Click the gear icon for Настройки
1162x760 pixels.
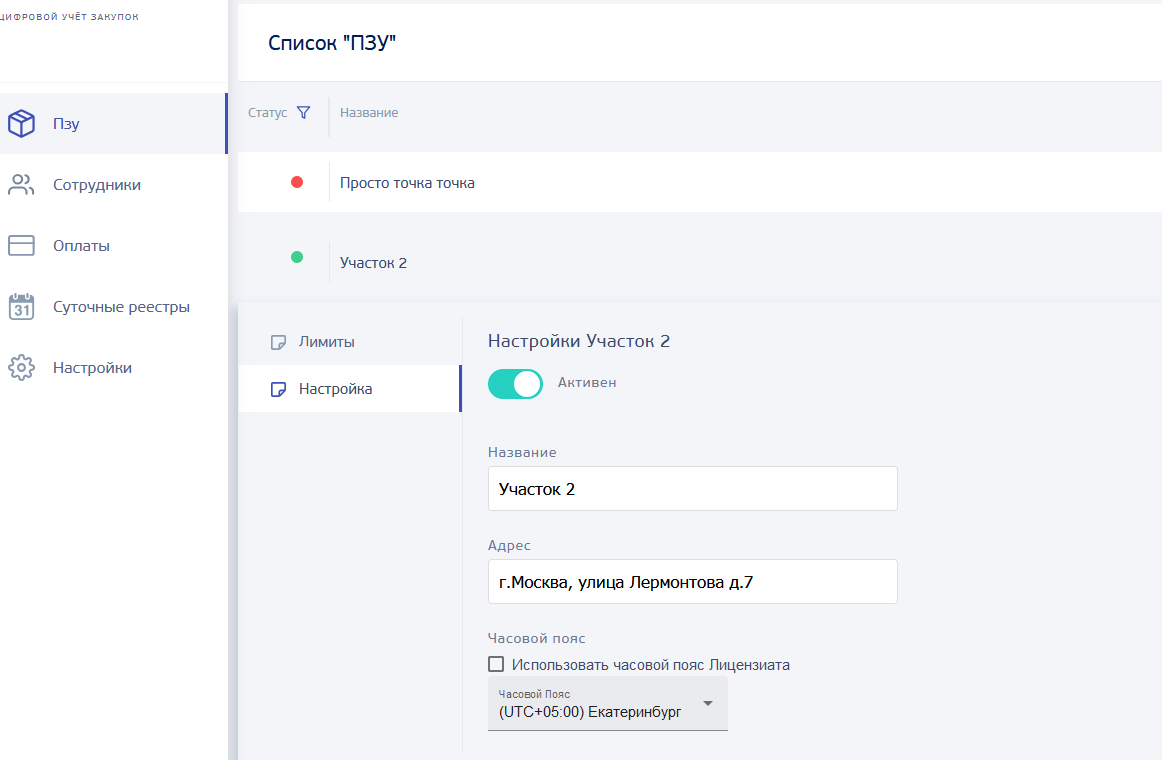[21, 368]
